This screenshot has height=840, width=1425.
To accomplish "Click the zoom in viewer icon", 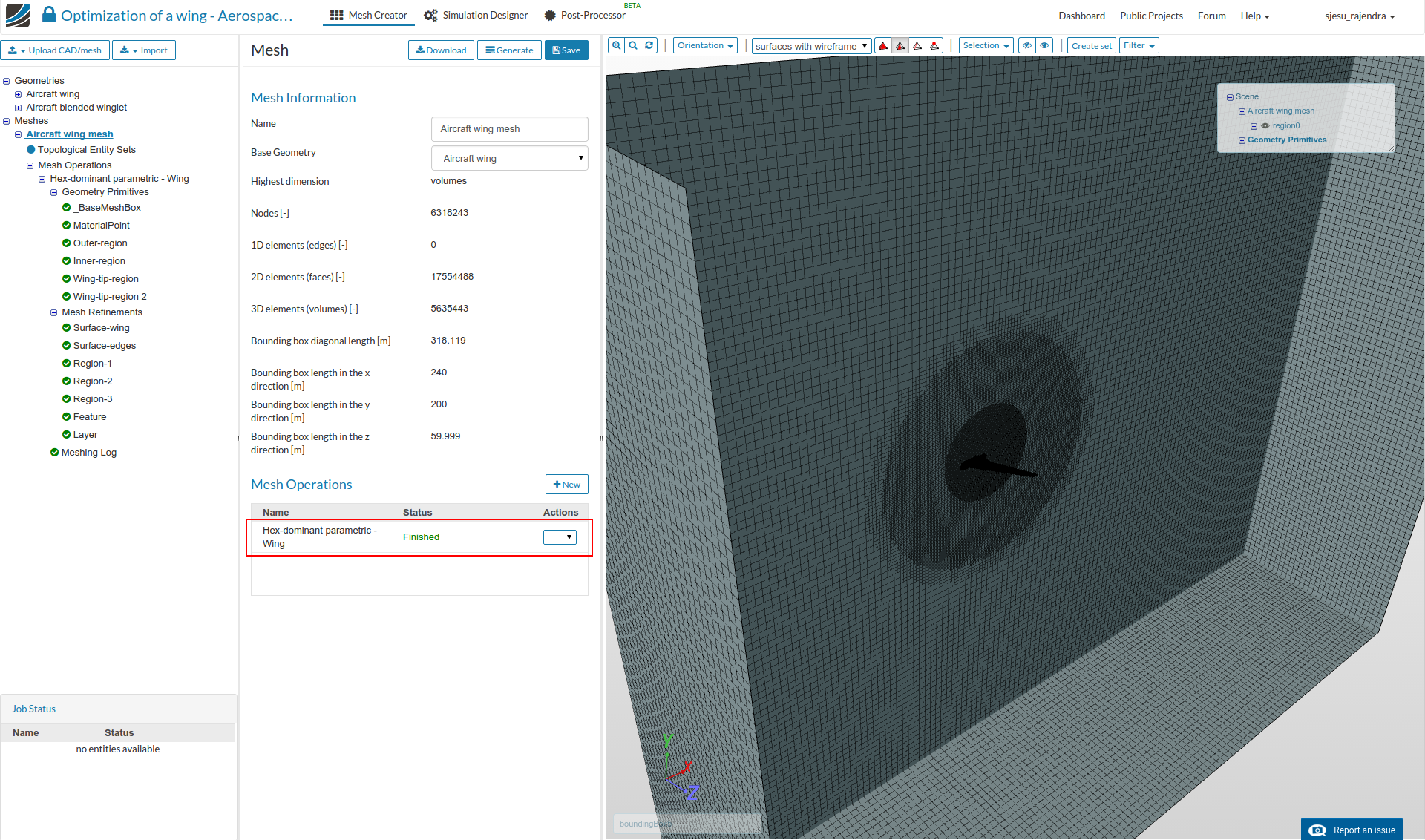I will click(616, 46).
